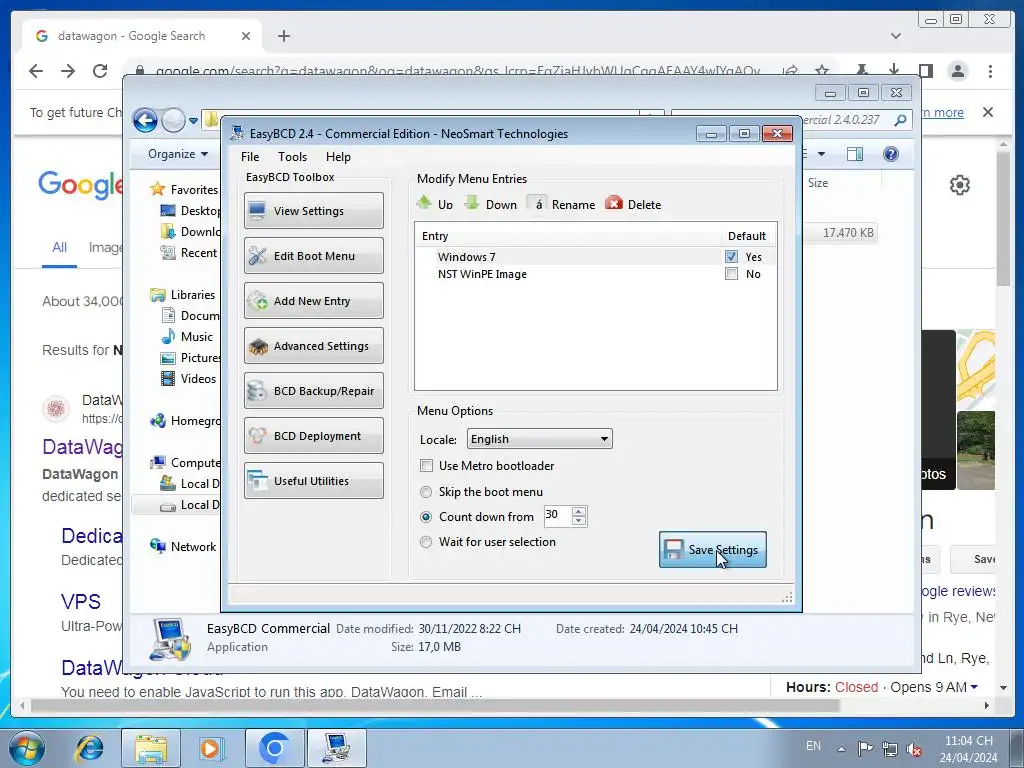Open the BCD Deployment section

point(313,436)
